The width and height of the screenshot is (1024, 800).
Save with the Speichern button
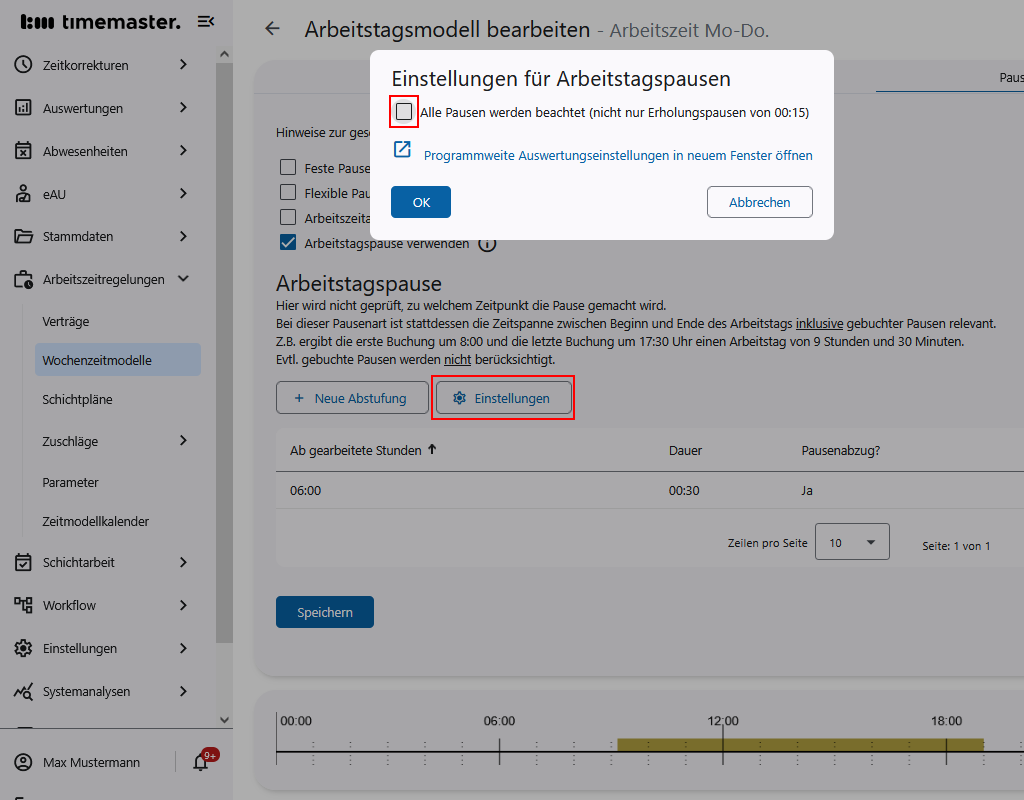(324, 611)
